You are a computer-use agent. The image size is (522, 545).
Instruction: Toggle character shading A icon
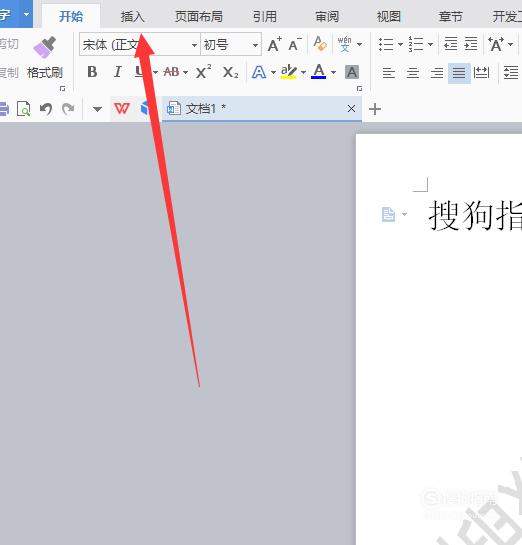[352, 72]
